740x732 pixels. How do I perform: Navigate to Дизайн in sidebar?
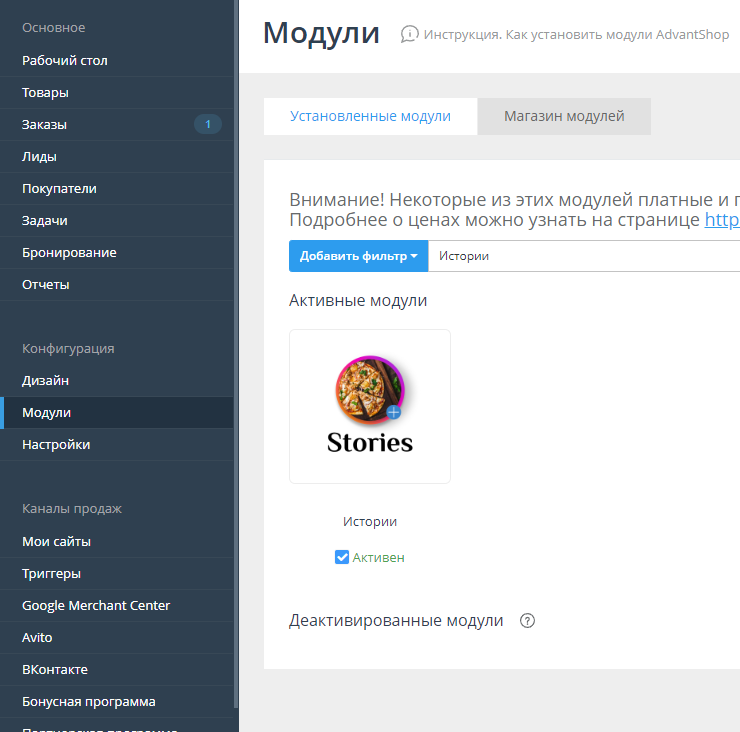[x=45, y=381]
